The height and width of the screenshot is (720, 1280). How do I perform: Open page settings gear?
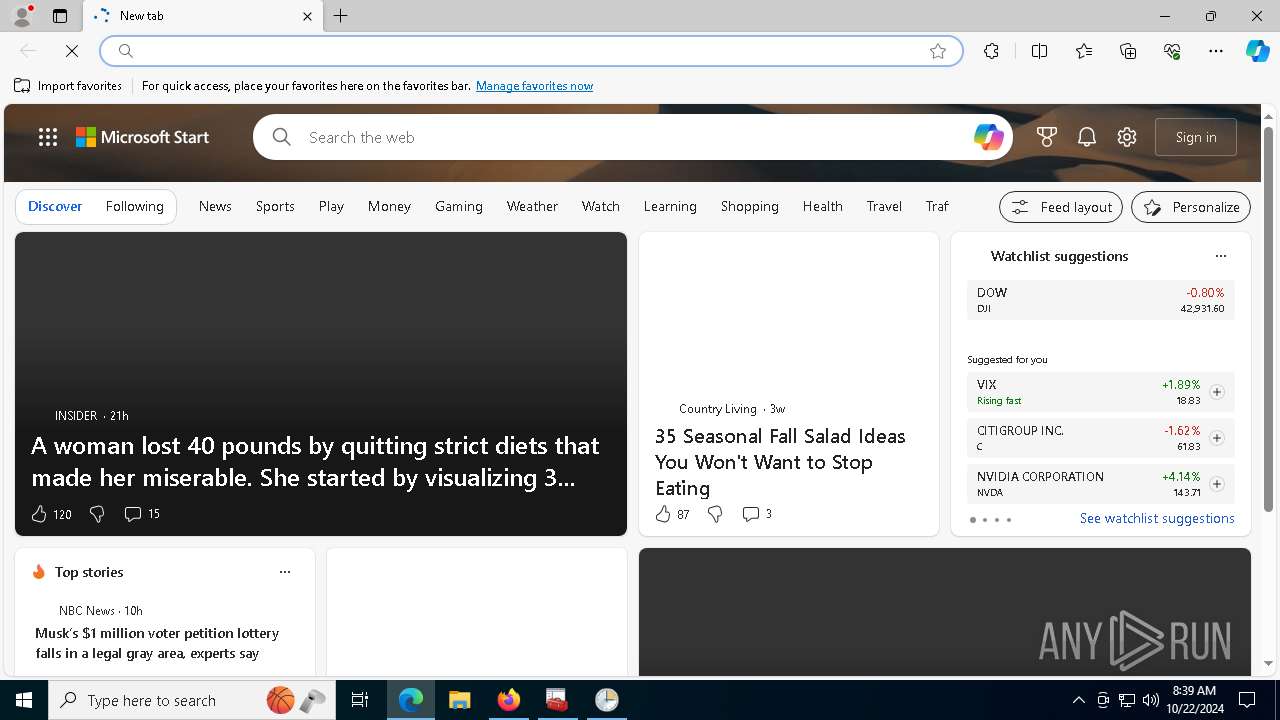pyautogui.click(x=1127, y=137)
